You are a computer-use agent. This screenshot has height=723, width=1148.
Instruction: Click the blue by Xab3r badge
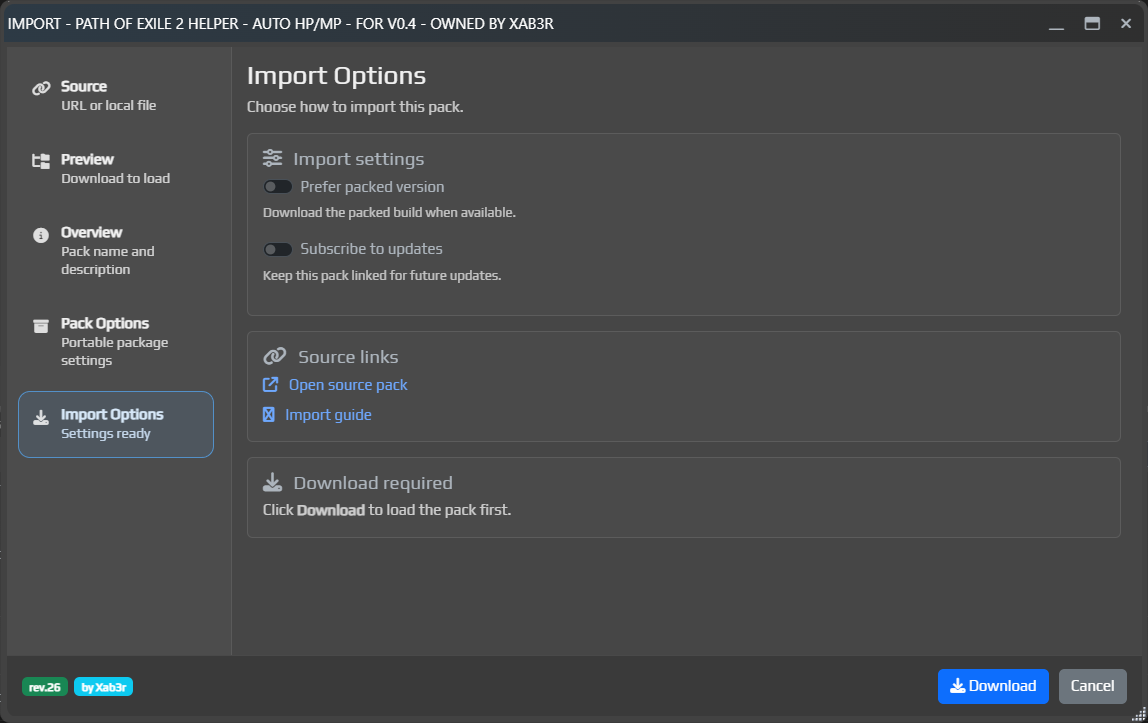[103, 687]
